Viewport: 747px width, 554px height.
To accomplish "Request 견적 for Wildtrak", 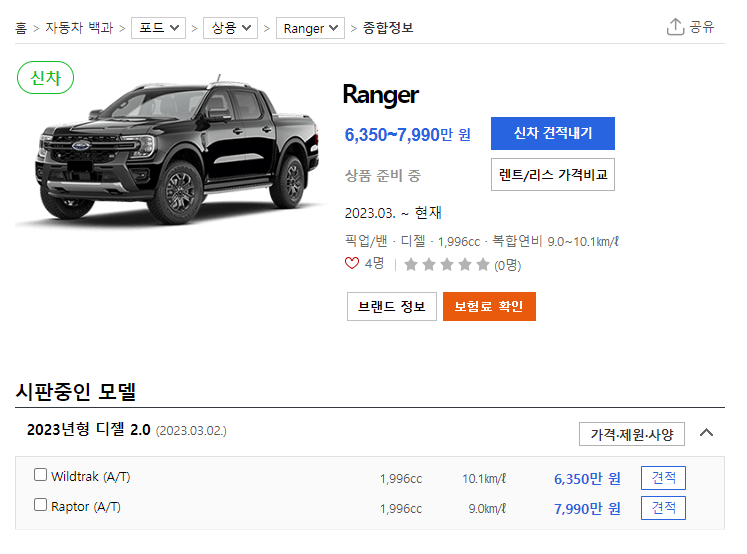I will (663, 478).
